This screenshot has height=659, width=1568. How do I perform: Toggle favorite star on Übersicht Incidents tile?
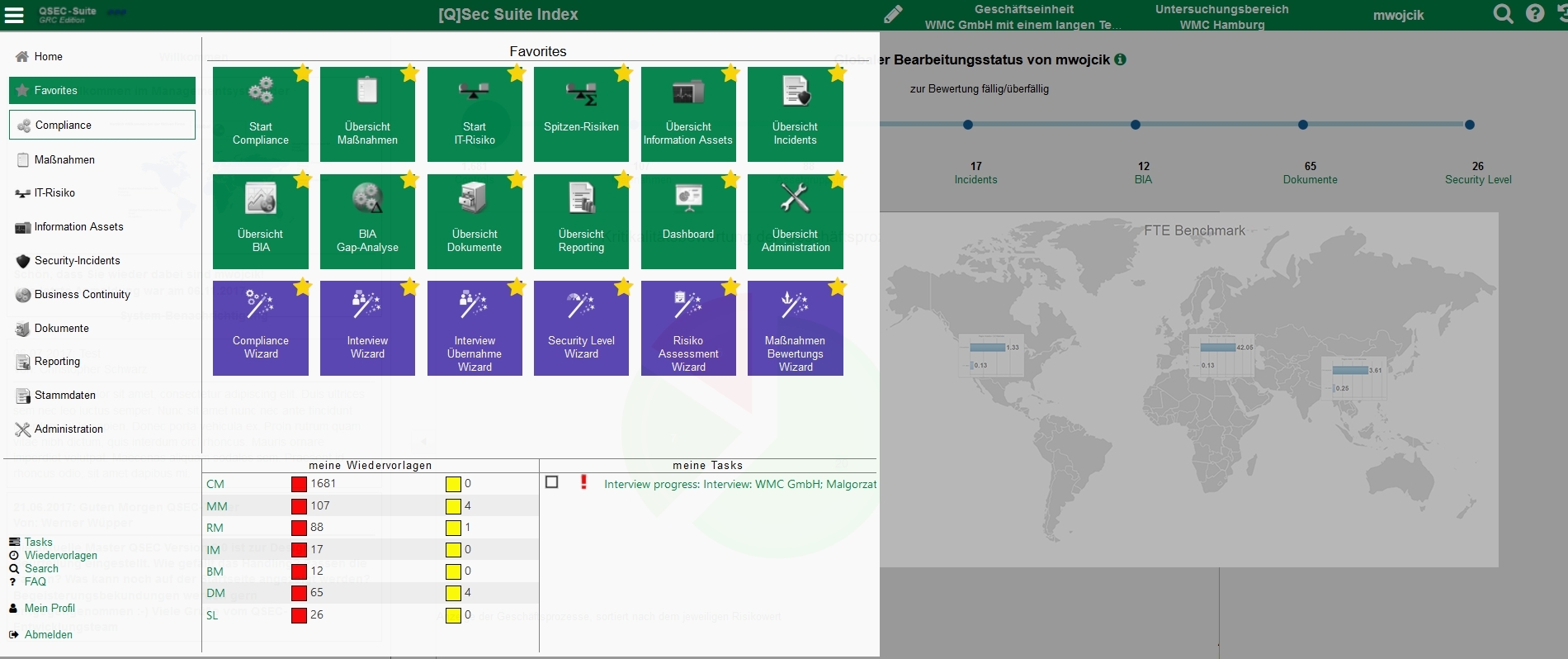837,73
